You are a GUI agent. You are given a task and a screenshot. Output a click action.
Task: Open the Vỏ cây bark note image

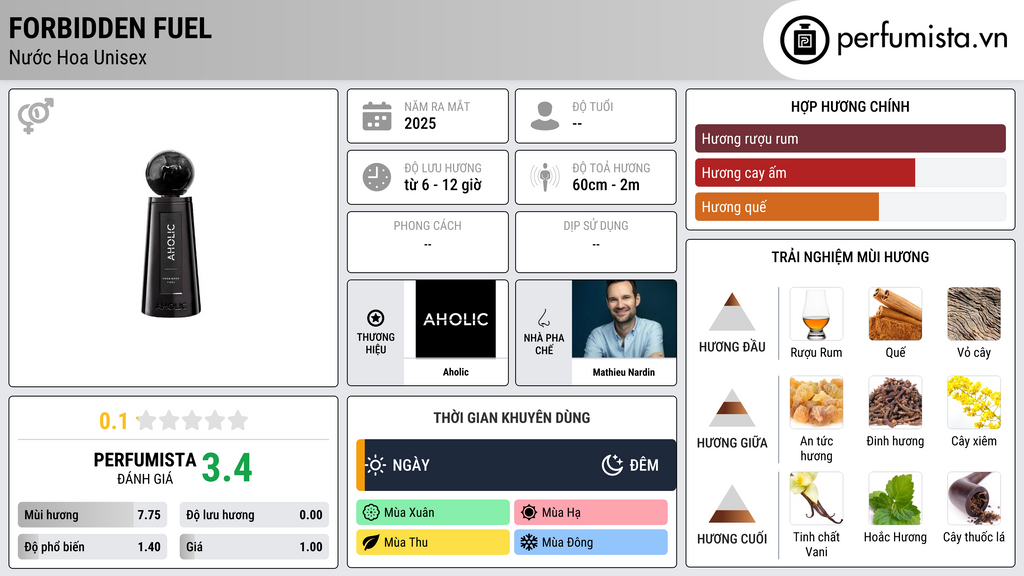tap(974, 314)
